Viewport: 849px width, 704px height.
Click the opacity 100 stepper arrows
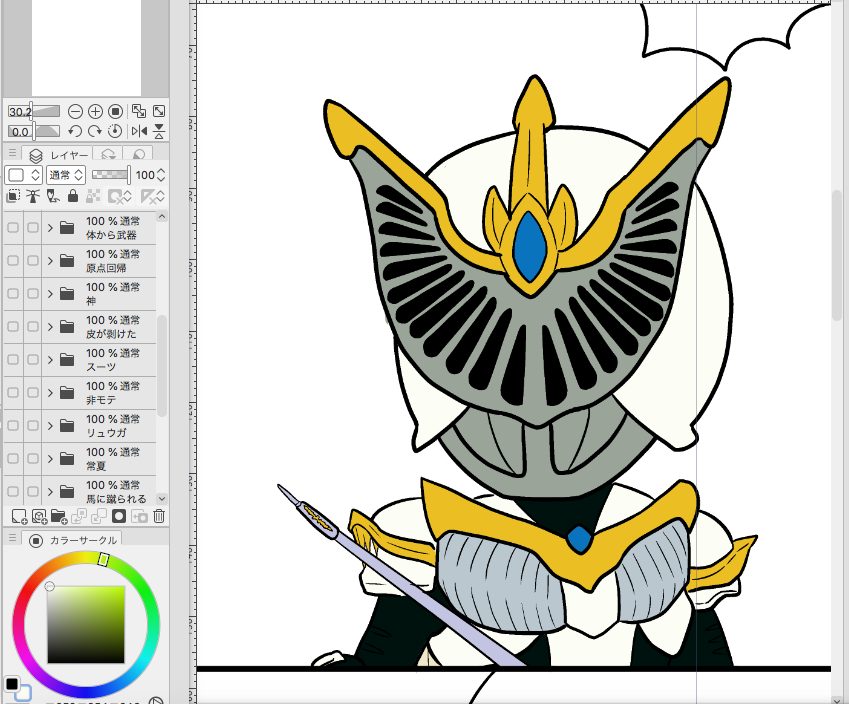tap(161, 175)
